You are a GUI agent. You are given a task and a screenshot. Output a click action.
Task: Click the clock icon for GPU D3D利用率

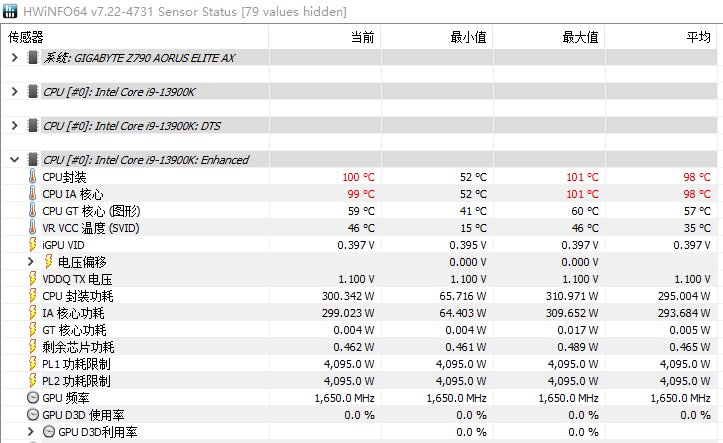(49, 432)
